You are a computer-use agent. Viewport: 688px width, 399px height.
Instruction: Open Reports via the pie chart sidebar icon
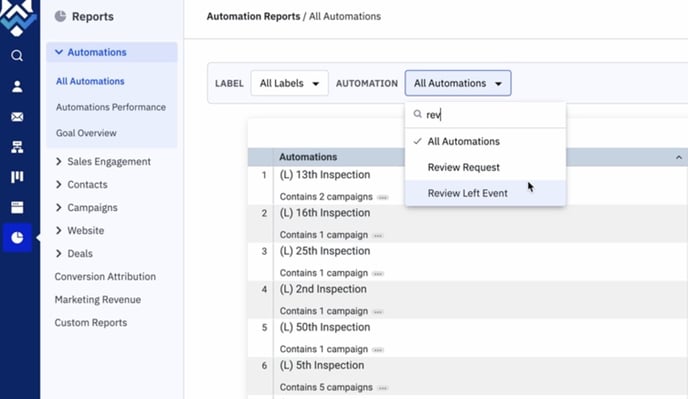click(17, 237)
